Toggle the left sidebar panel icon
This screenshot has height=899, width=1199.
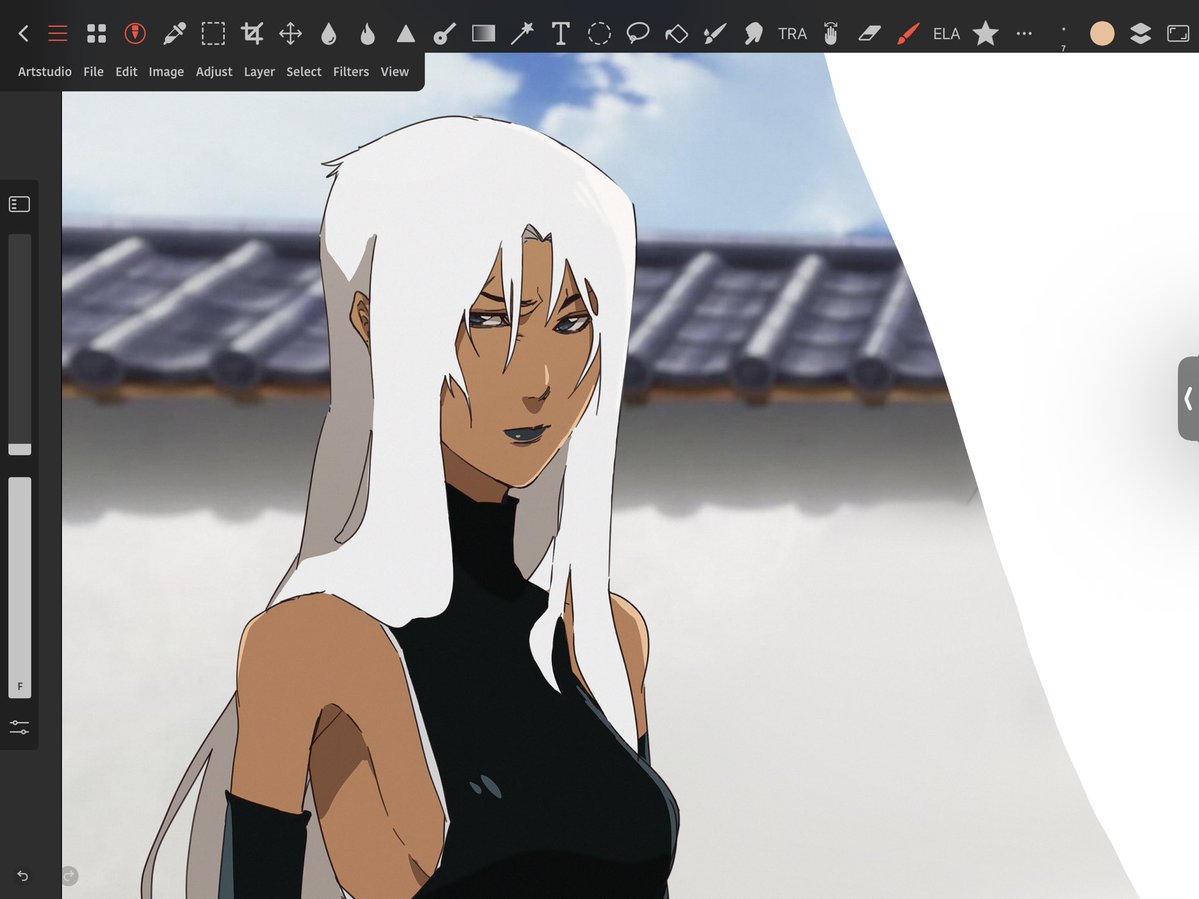[19, 204]
